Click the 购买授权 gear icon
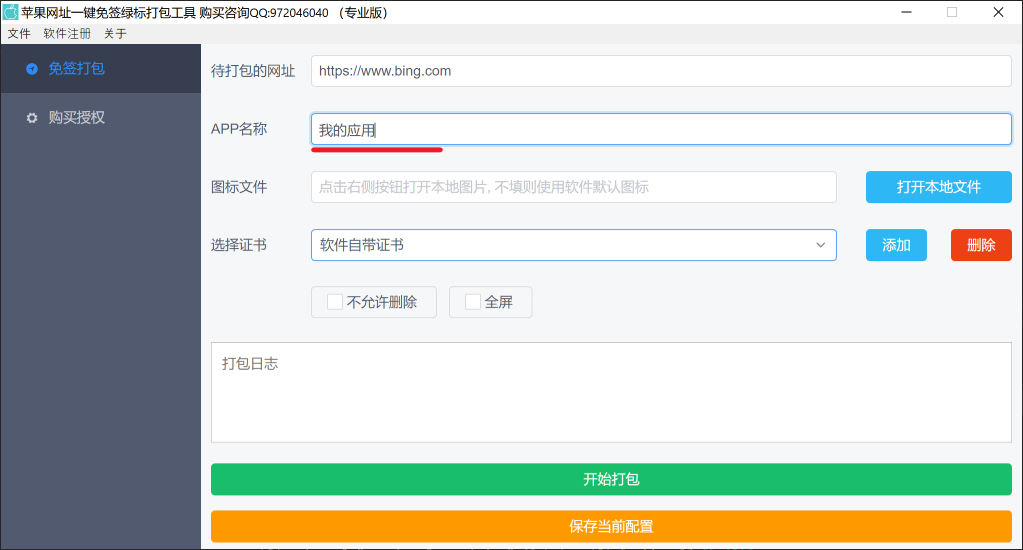Image resolution: width=1023 pixels, height=550 pixels. (32, 118)
